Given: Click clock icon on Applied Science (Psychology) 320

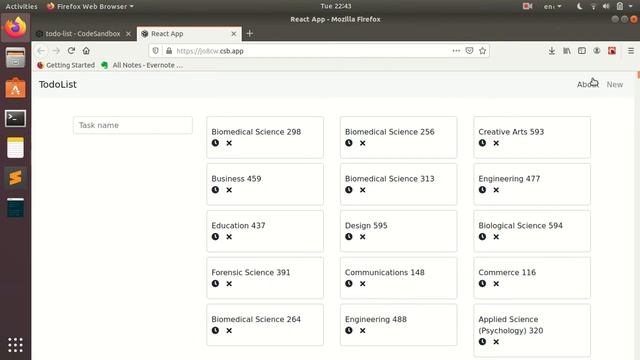Looking at the screenshot, I should (482, 342).
